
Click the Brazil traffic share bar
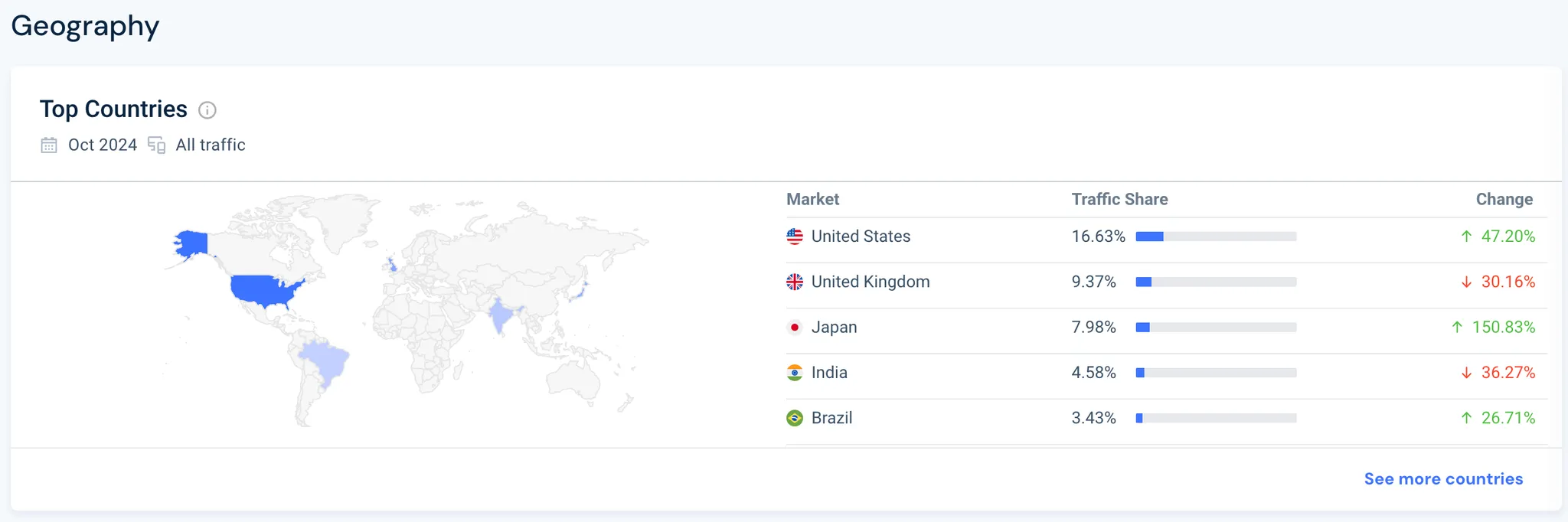tap(1216, 418)
